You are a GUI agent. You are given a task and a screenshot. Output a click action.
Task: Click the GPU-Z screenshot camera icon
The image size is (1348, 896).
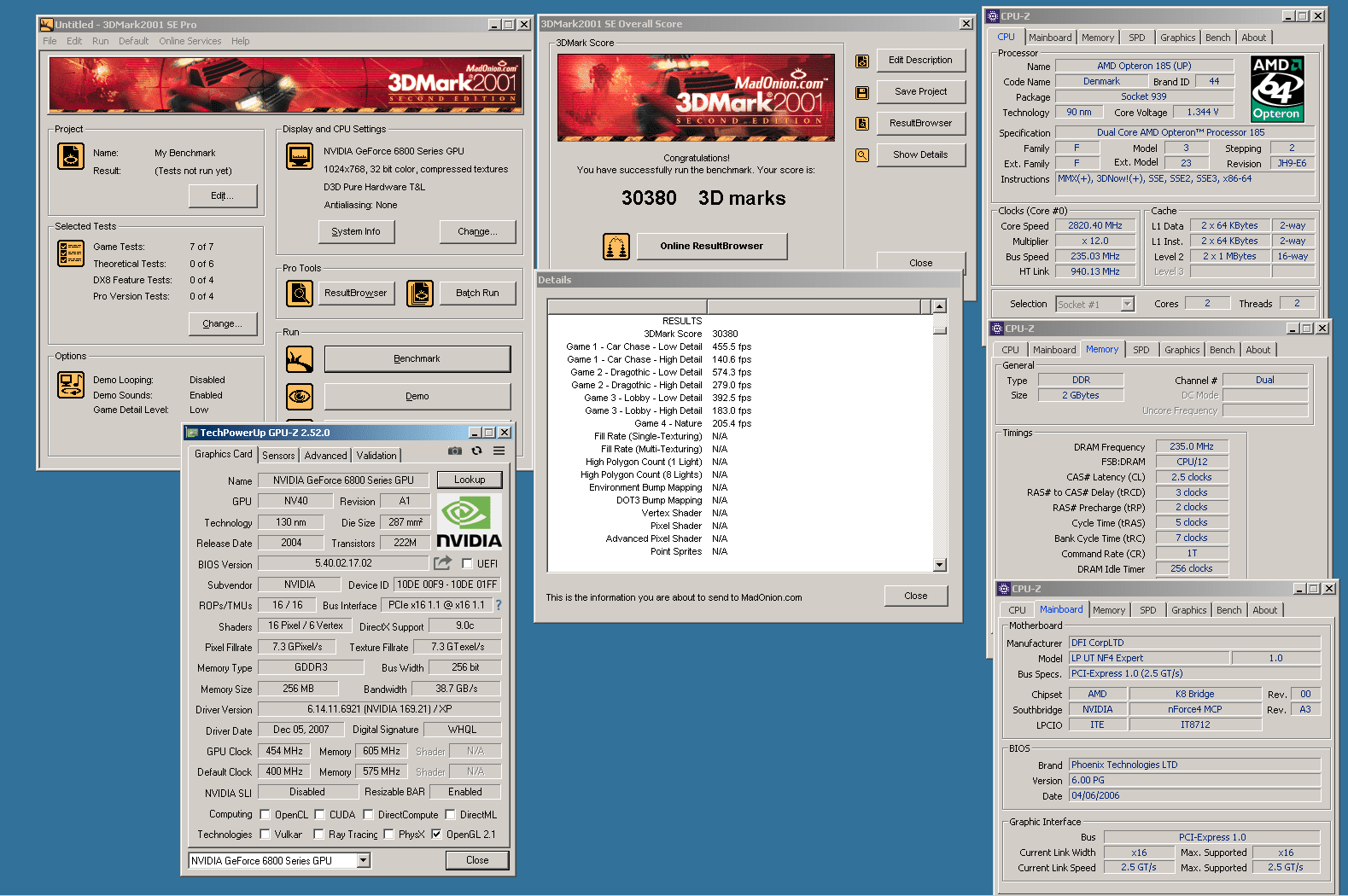tap(455, 451)
